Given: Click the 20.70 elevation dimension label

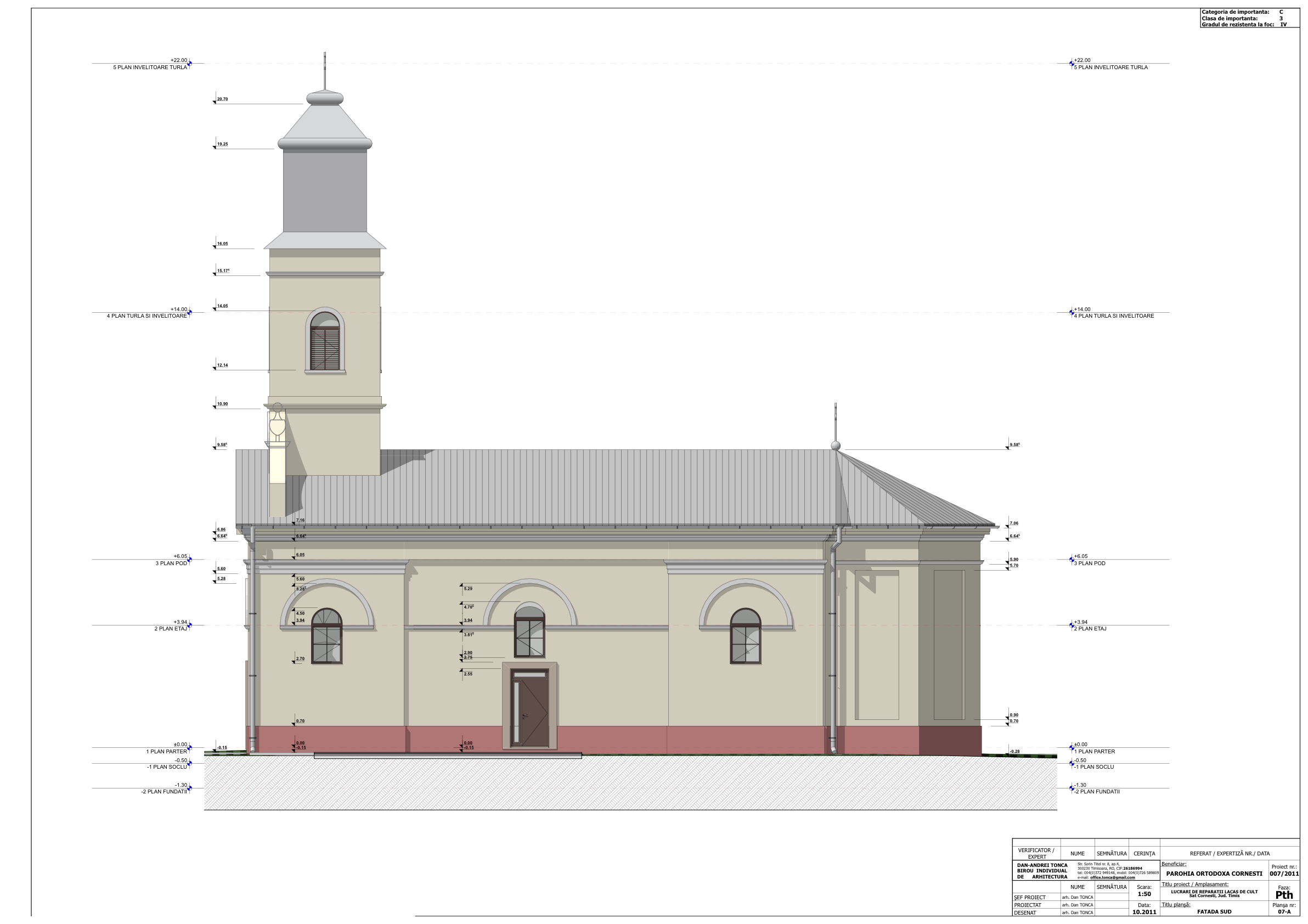Looking at the screenshot, I should click(222, 99).
